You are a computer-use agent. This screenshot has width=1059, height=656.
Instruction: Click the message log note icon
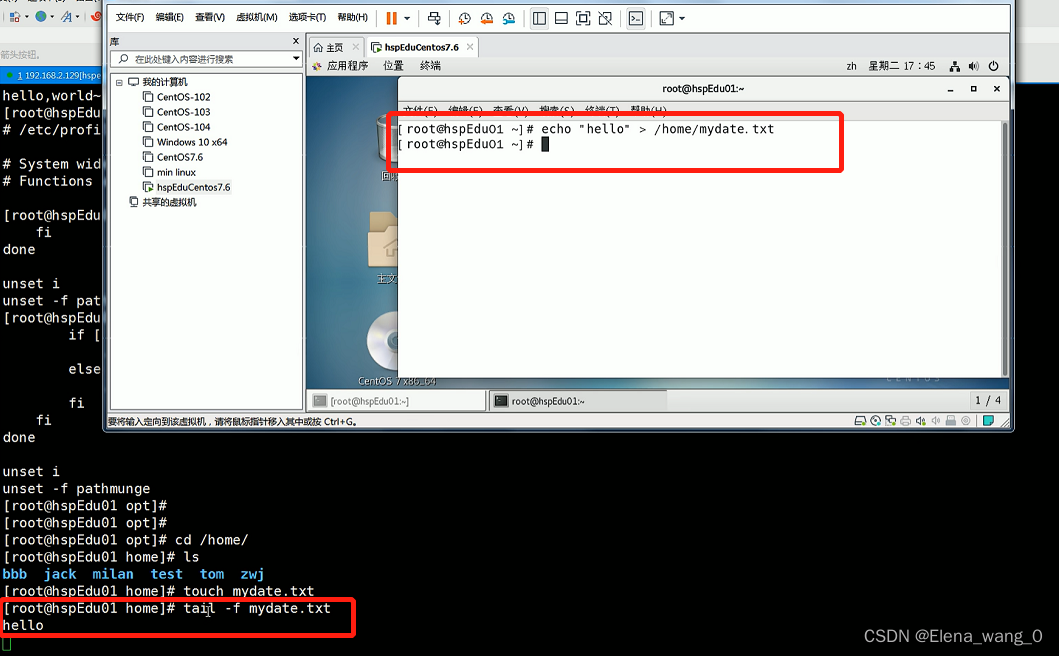point(988,421)
